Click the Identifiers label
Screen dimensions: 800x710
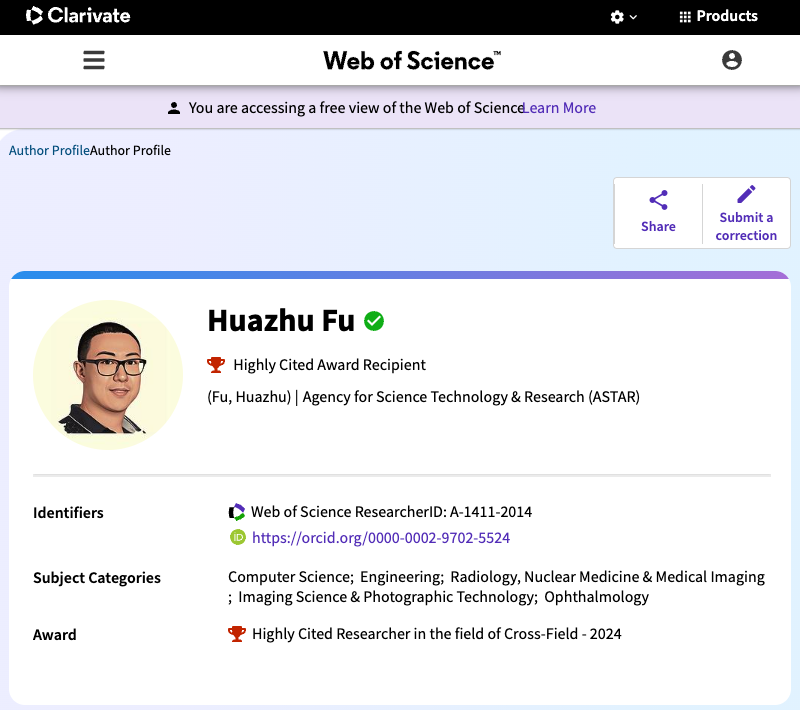pyautogui.click(x=68, y=513)
